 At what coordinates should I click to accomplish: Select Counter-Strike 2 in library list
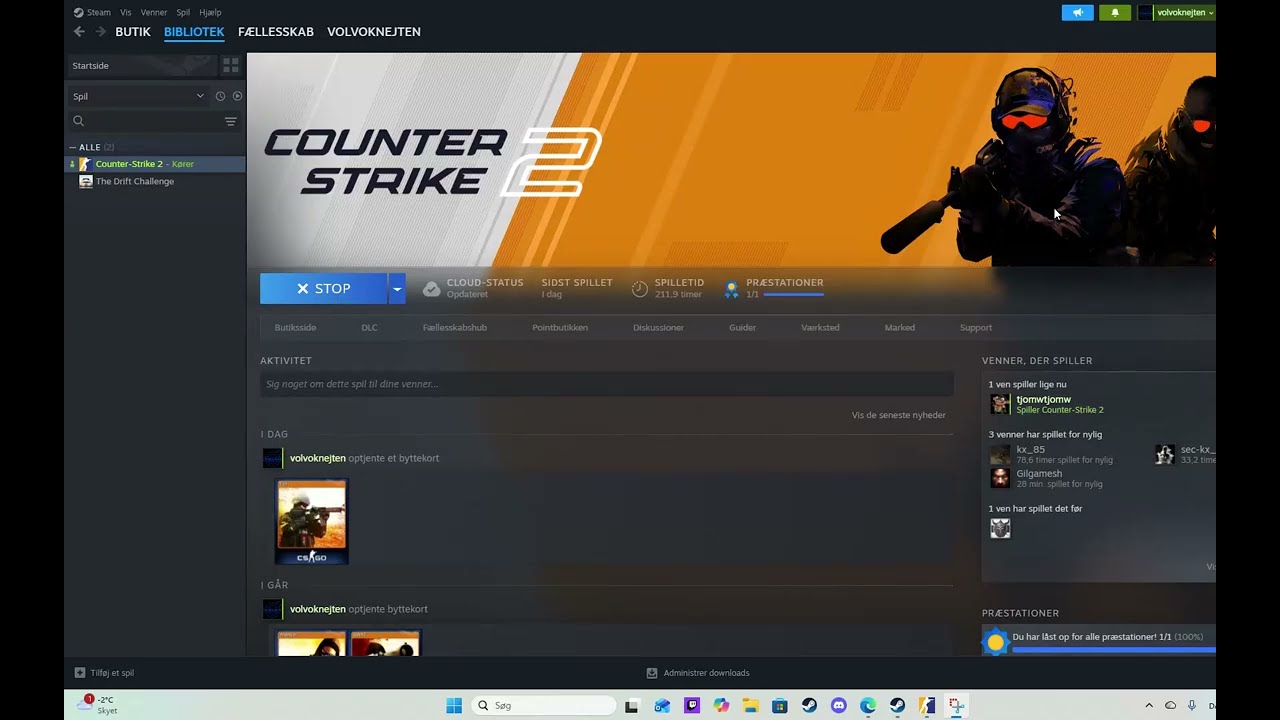(155, 164)
